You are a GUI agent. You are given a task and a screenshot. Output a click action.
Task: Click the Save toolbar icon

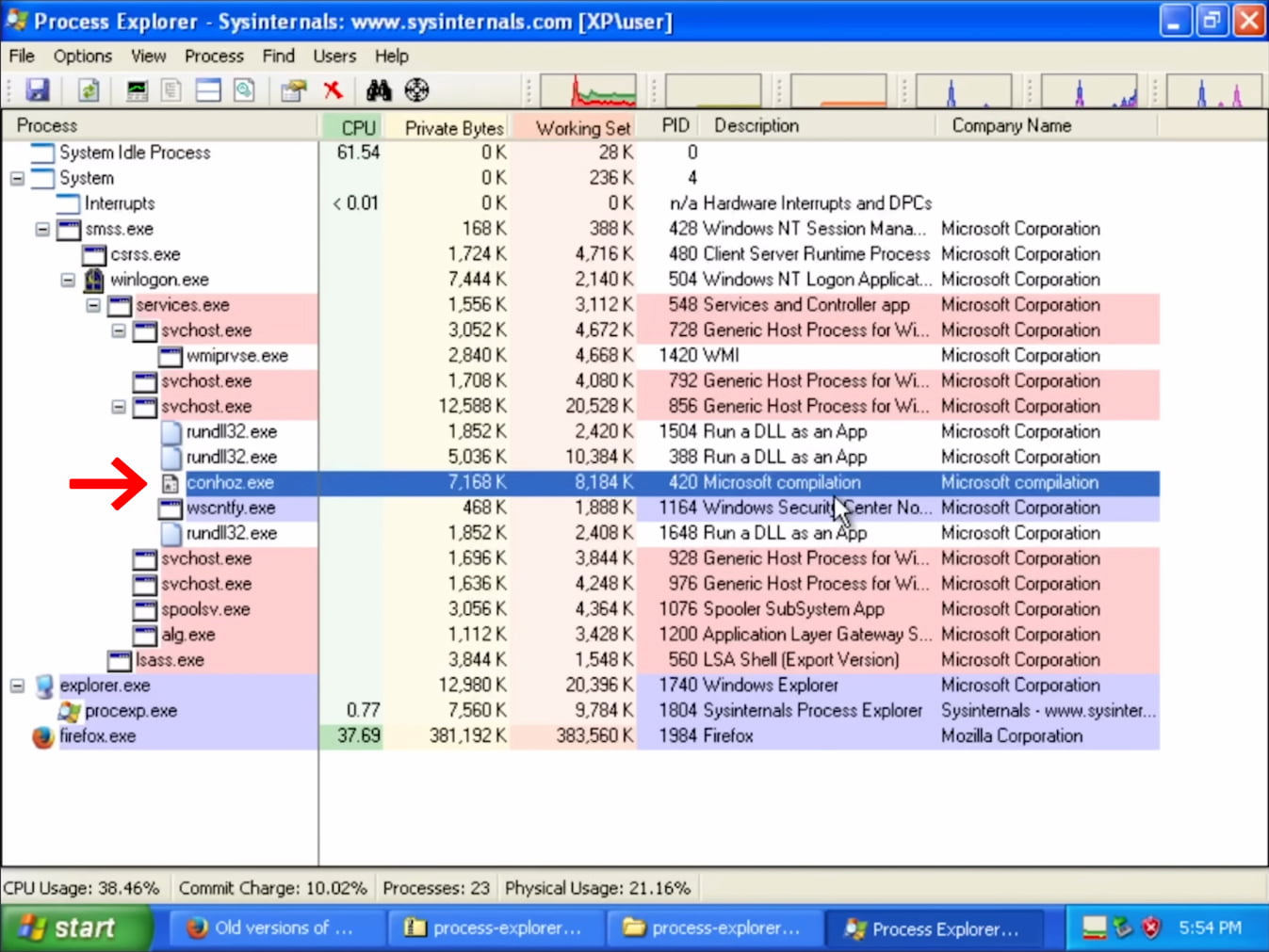[x=37, y=90]
